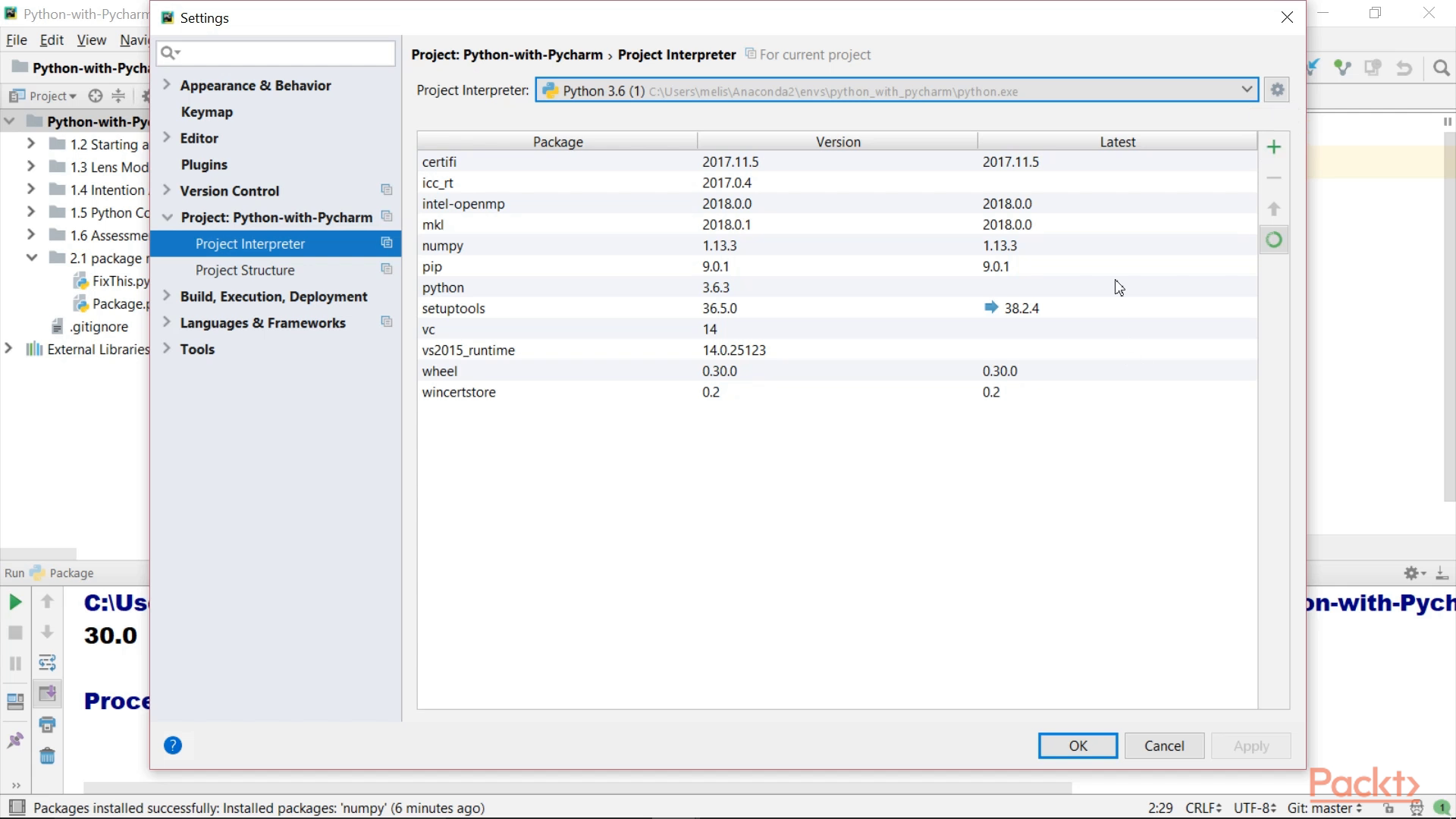
Task: Open the Project view dropdown
Action: coord(43,96)
